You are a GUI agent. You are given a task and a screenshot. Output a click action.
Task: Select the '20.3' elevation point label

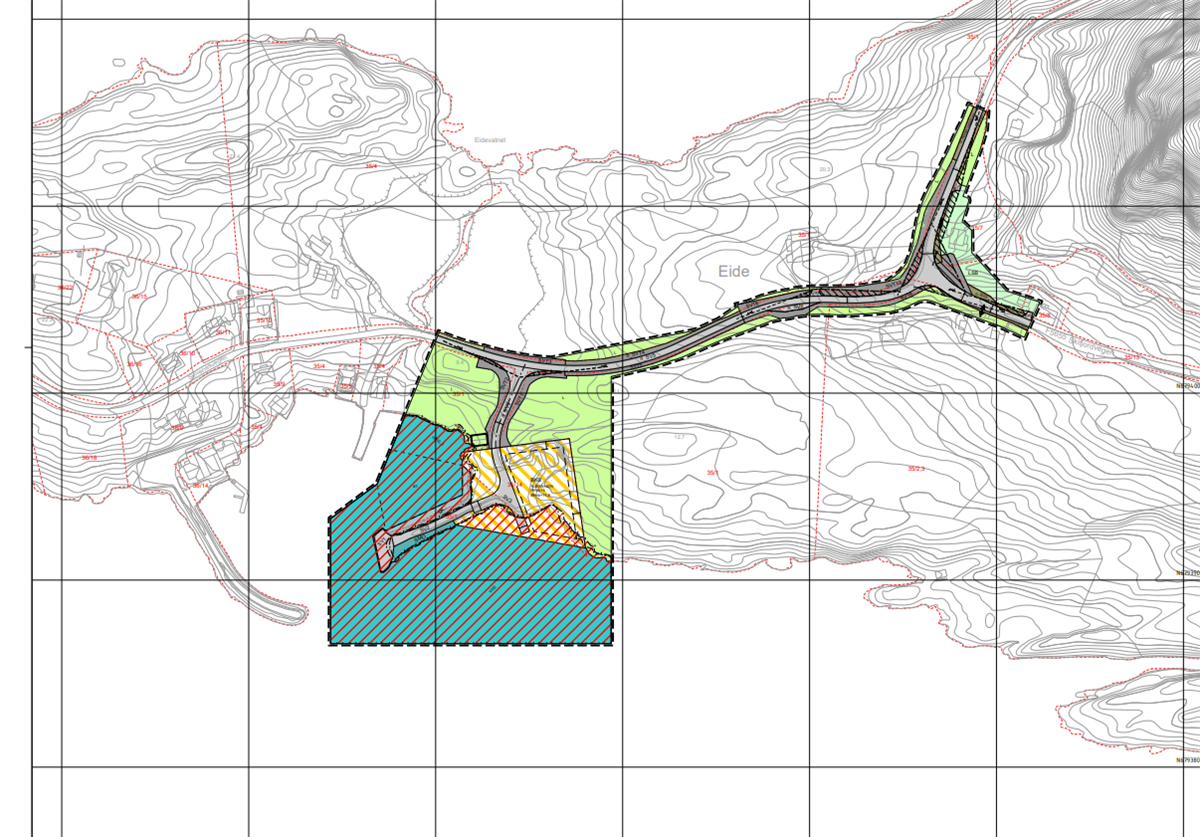tap(824, 170)
